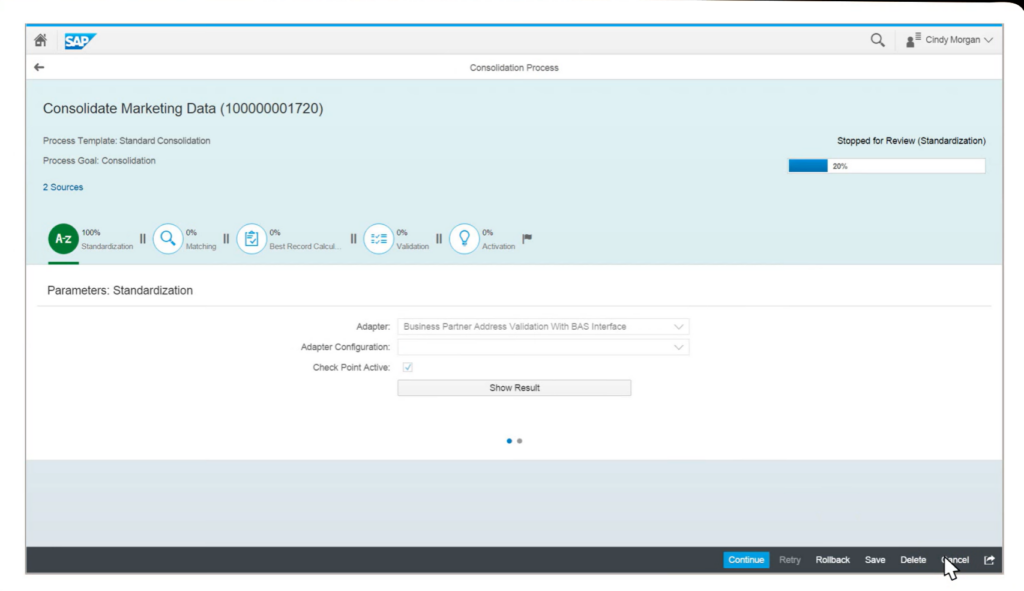Open the Adapter dropdown

680,326
